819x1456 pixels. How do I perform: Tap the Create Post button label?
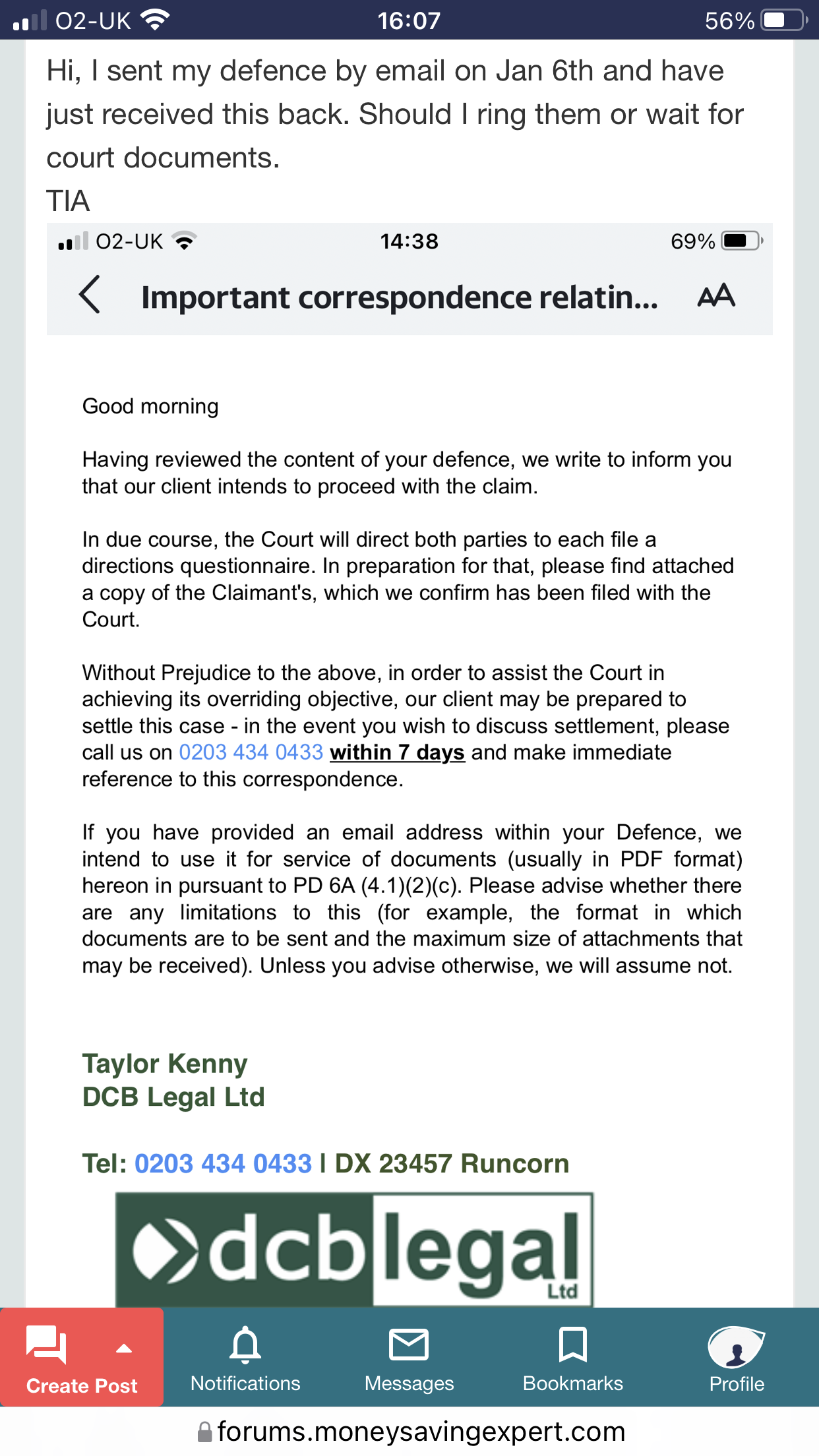point(82,1386)
